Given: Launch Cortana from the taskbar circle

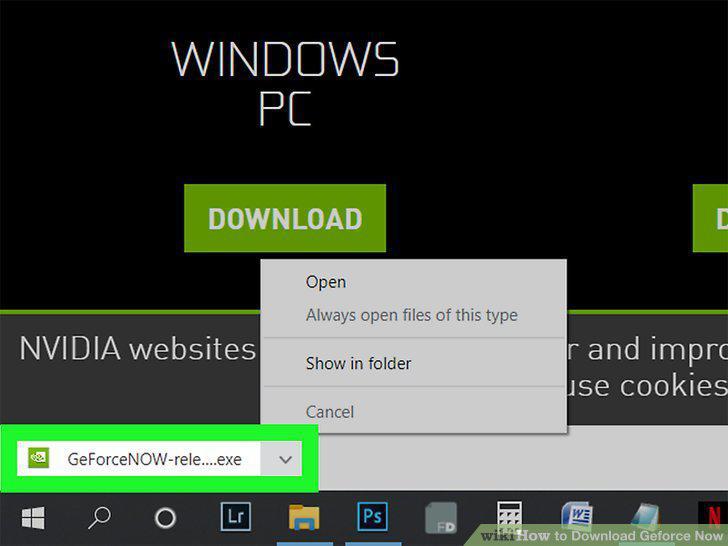Looking at the screenshot, I should (165, 518).
